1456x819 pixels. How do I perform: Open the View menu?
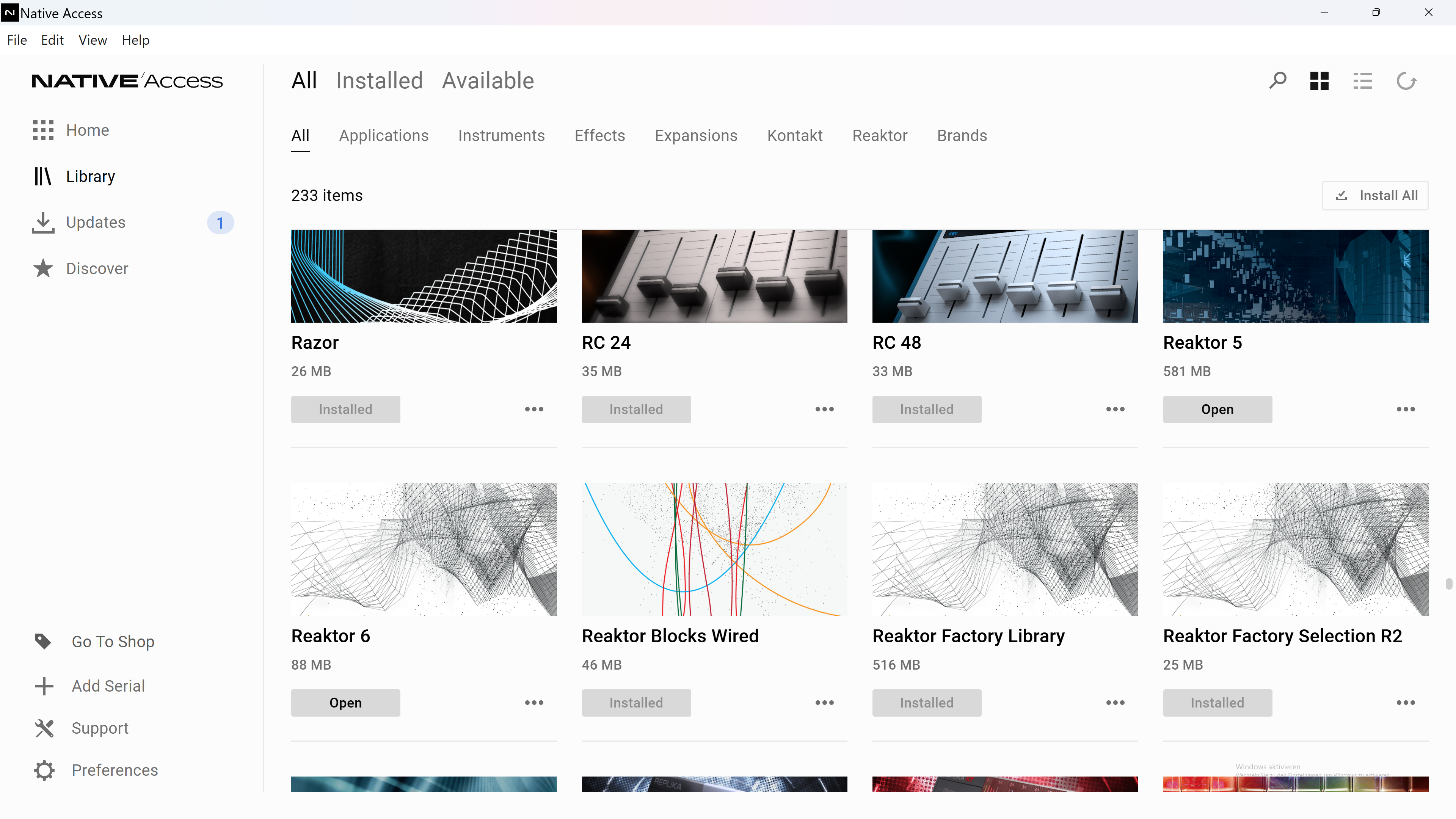point(93,40)
